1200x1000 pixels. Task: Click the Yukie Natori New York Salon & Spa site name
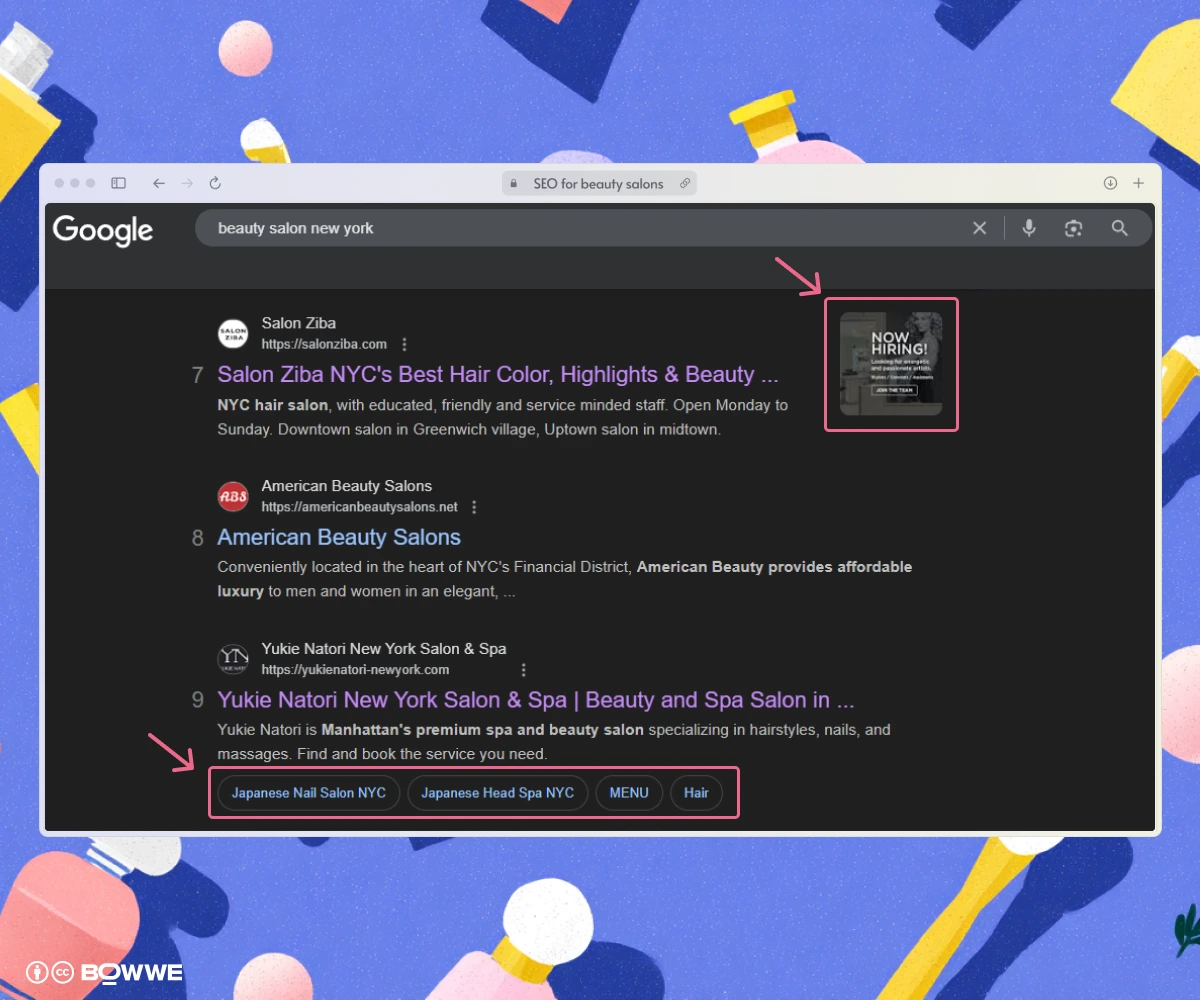click(384, 649)
